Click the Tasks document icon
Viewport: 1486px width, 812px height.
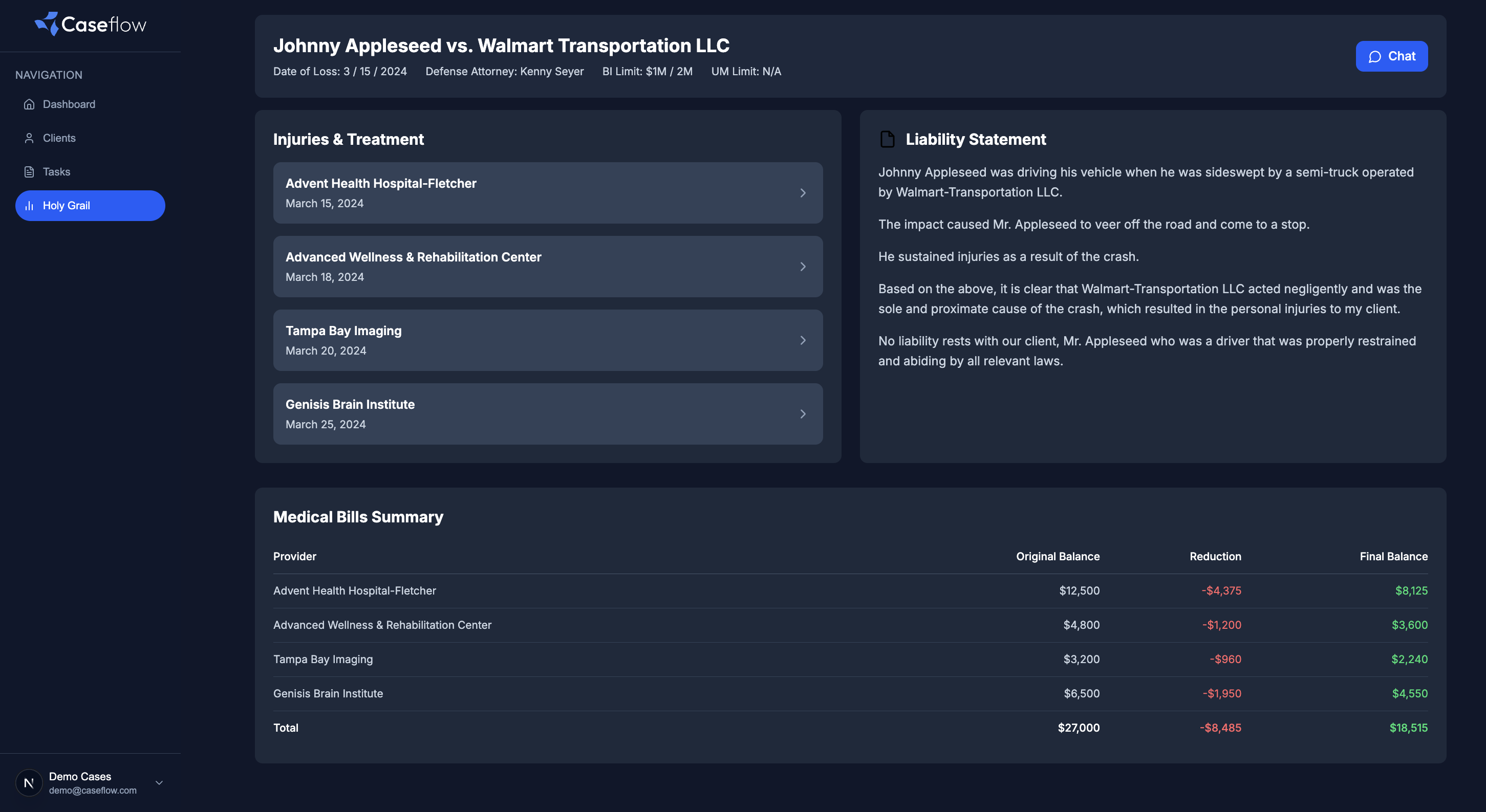tap(29, 172)
